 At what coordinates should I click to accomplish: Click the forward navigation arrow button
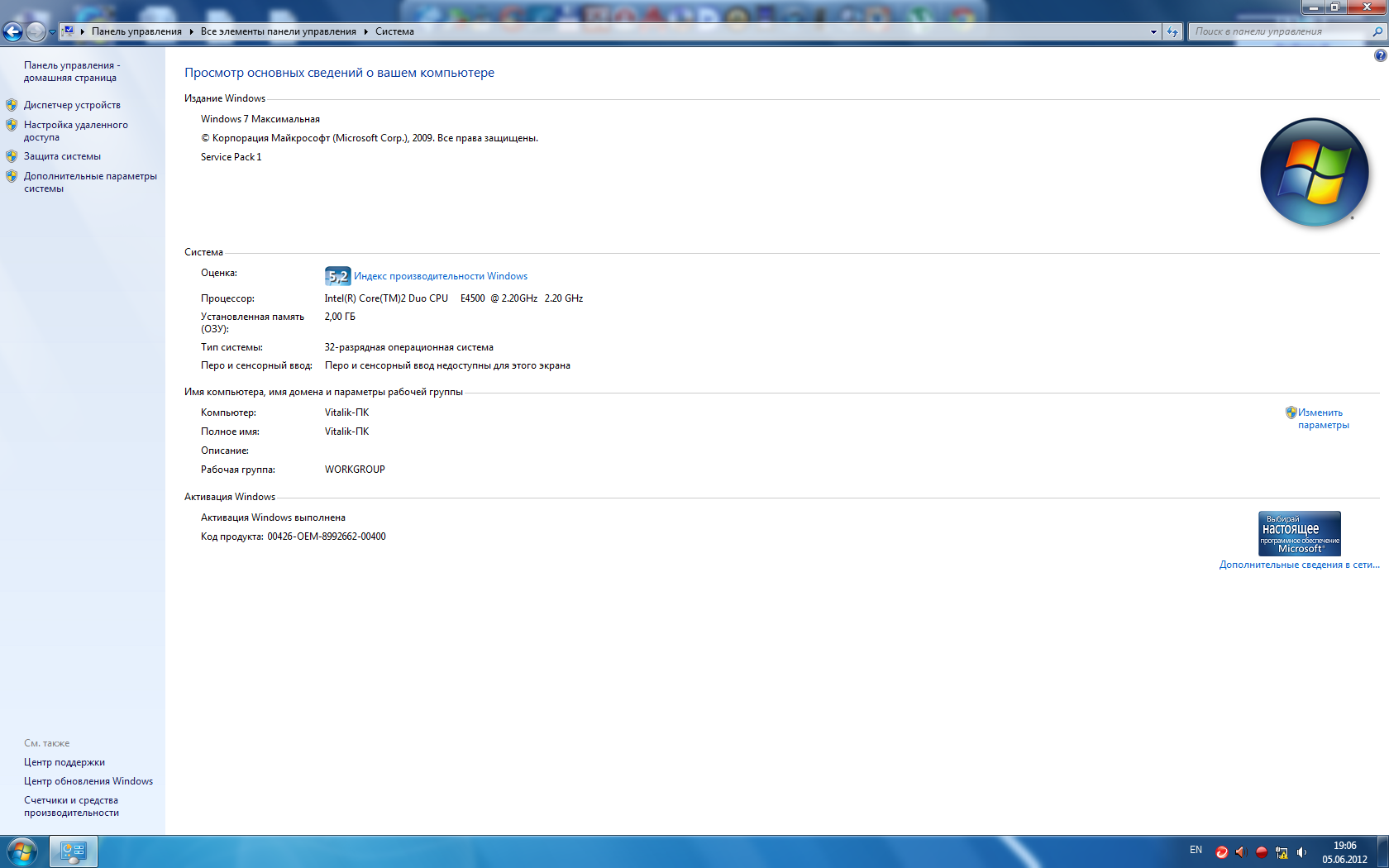pyautogui.click(x=36, y=31)
